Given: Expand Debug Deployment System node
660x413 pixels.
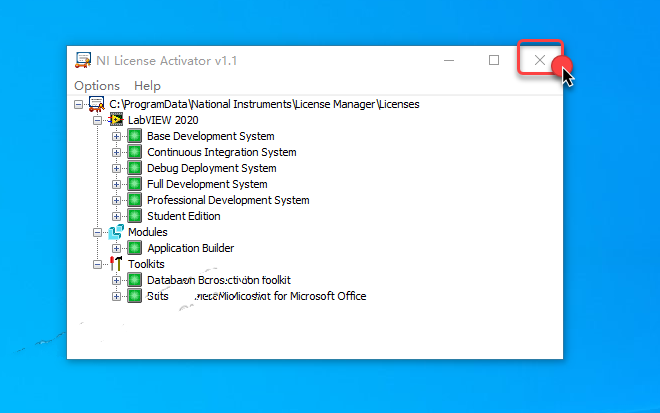Looking at the screenshot, I should click(x=116, y=168).
